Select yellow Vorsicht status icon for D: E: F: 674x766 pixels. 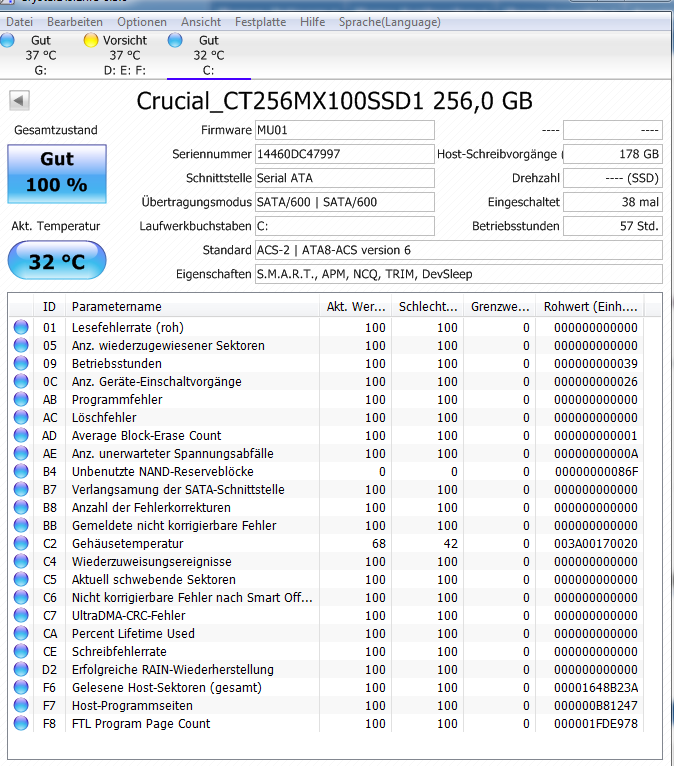(91, 40)
